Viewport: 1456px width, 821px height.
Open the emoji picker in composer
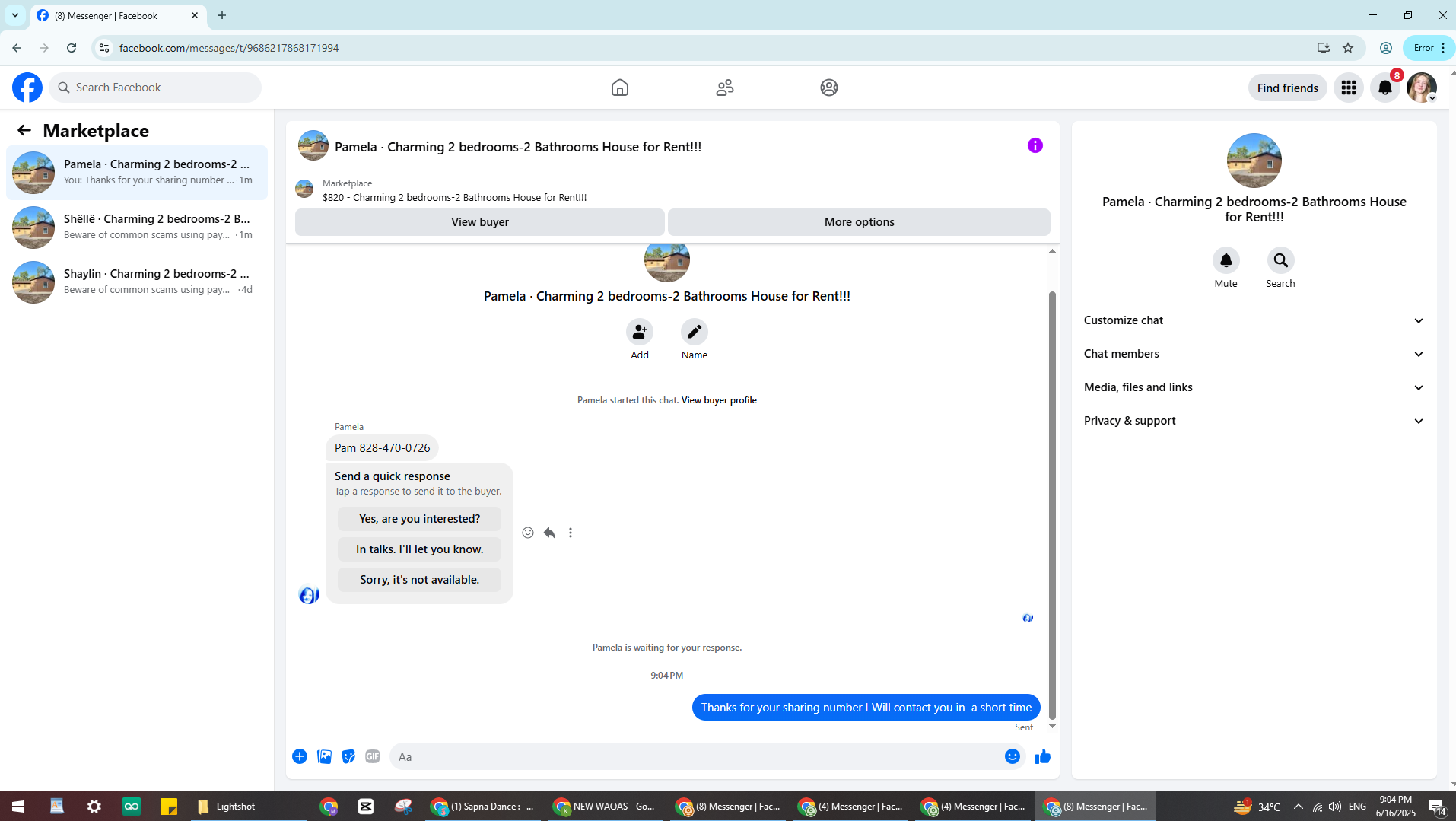(x=1013, y=756)
